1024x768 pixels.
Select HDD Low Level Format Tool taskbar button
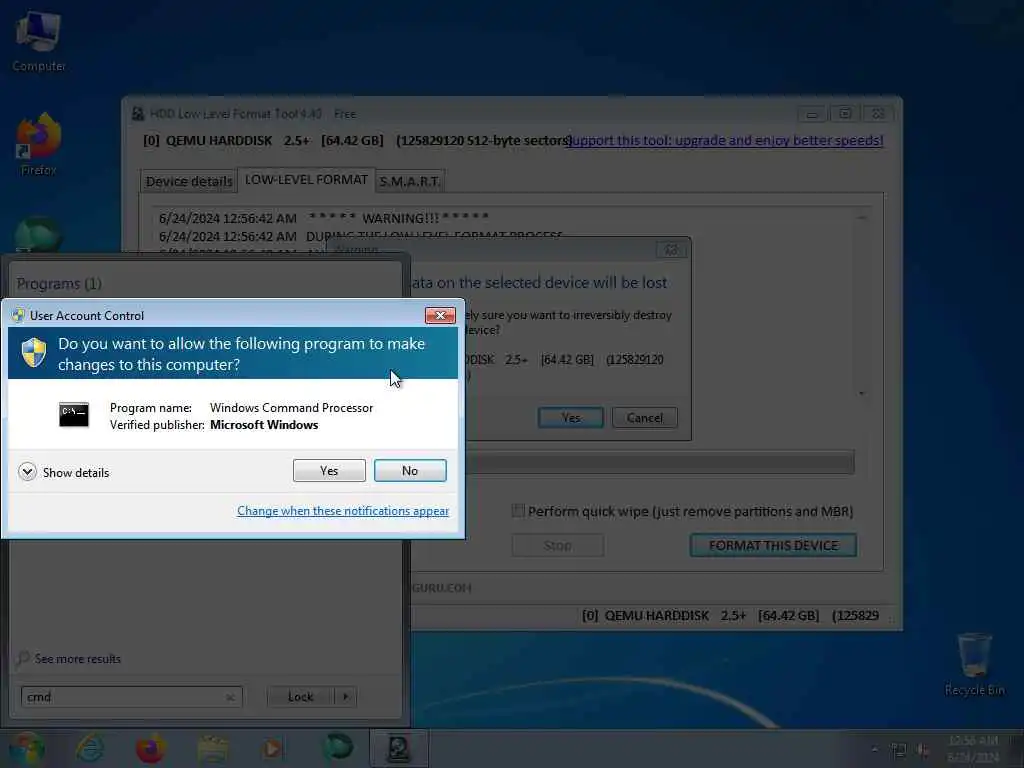pos(399,748)
